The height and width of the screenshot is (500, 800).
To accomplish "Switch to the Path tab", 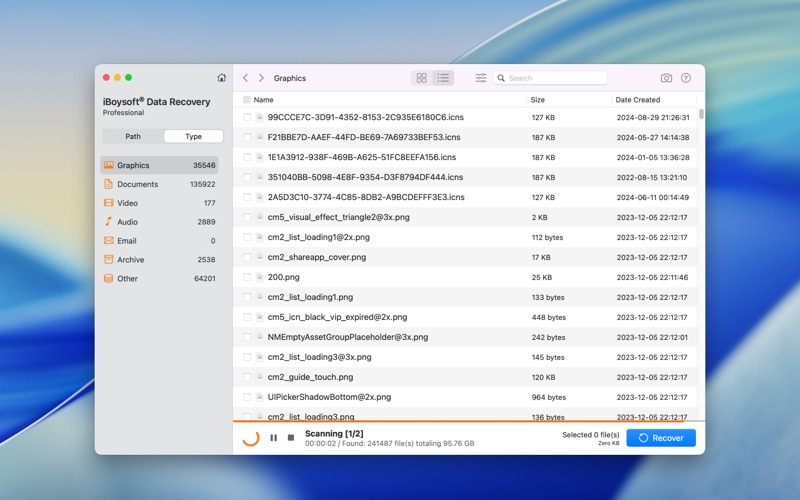I will pos(133,136).
